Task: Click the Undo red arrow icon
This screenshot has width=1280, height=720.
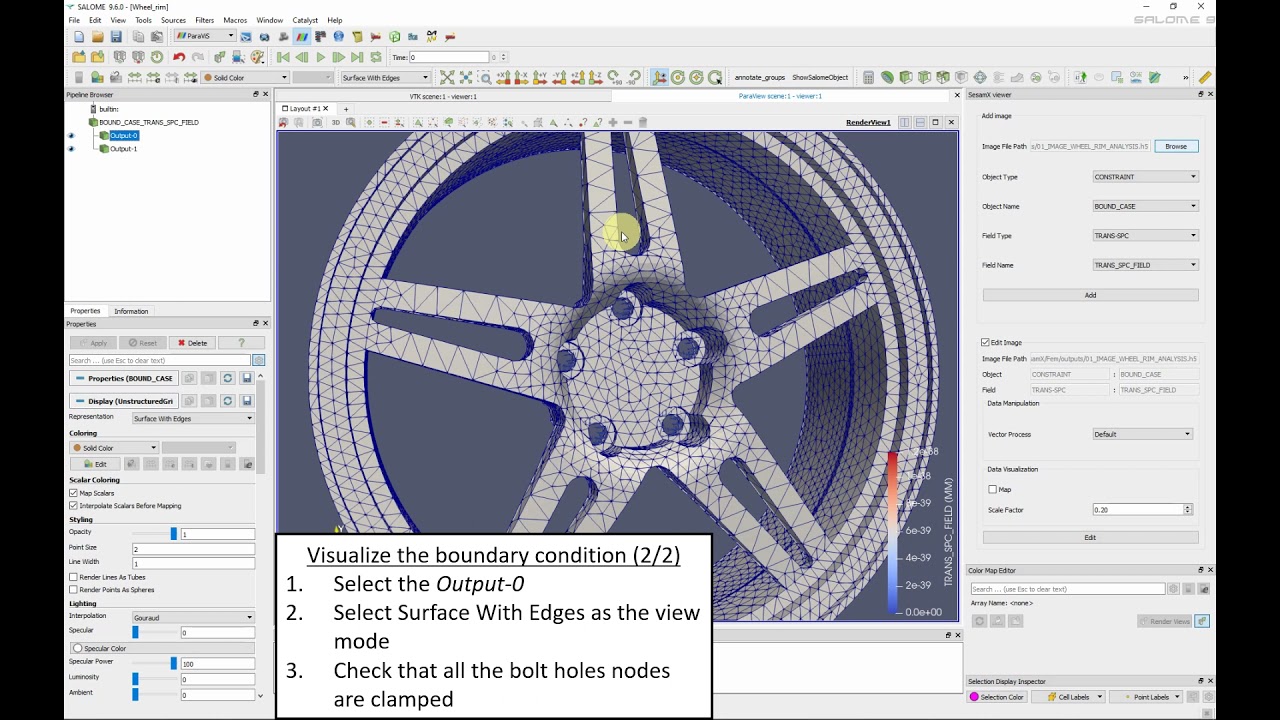Action: coord(179,57)
